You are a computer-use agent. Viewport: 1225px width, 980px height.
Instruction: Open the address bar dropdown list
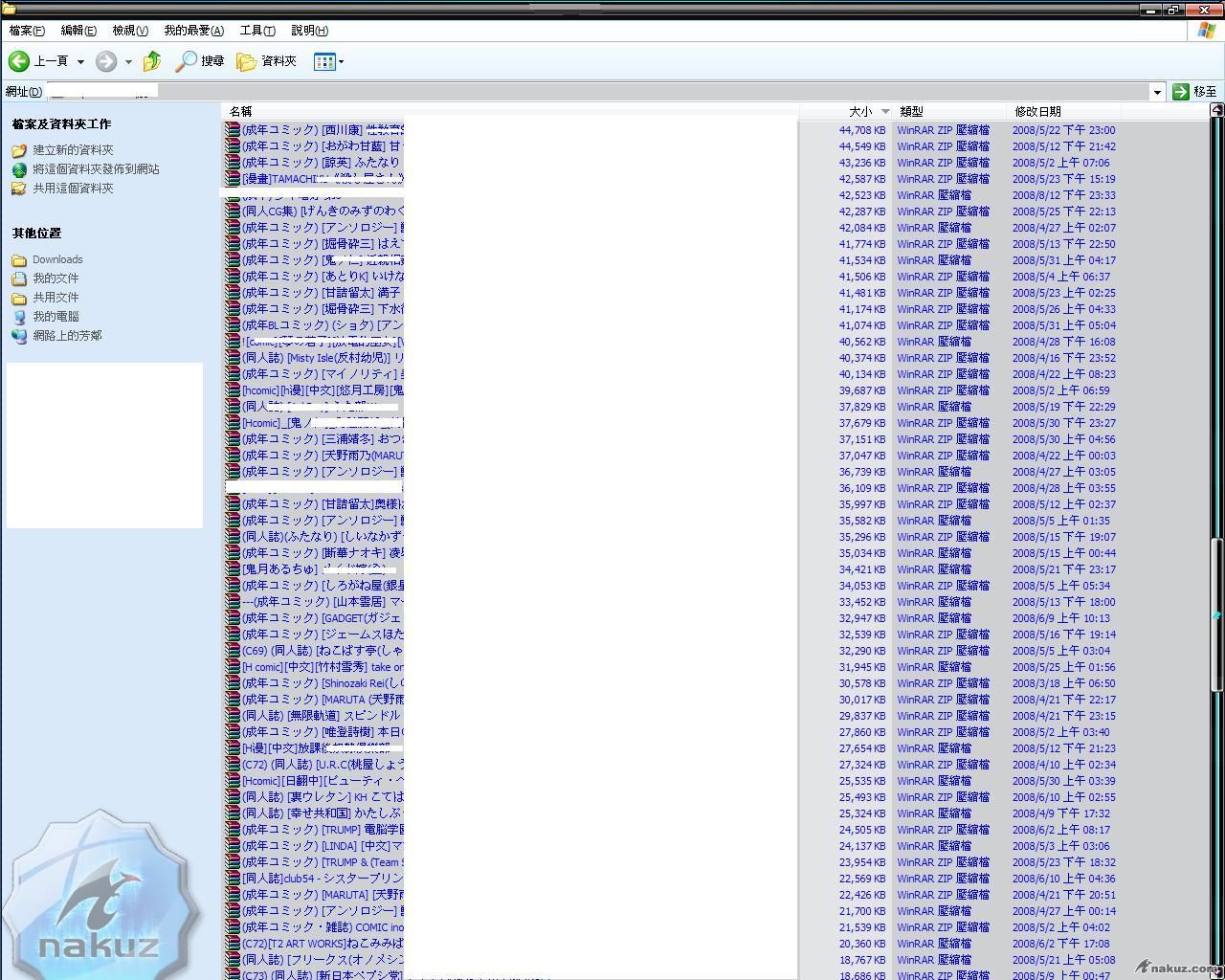click(x=1157, y=92)
